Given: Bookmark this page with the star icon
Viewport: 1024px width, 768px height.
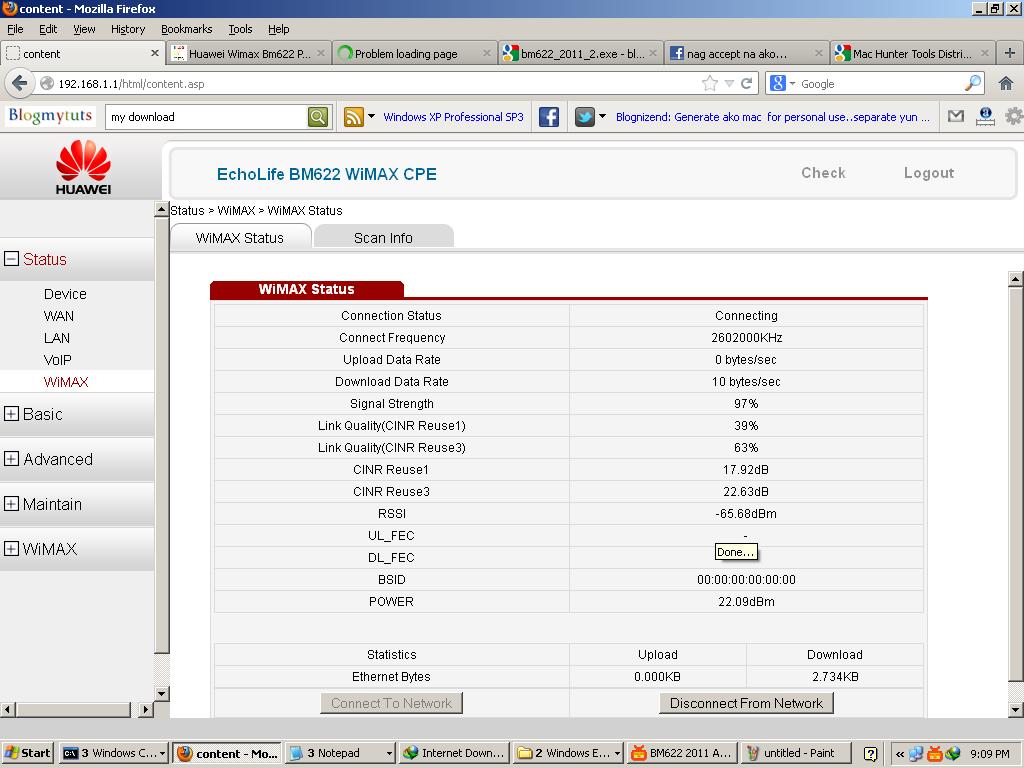Looking at the screenshot, I should (709, 84).
